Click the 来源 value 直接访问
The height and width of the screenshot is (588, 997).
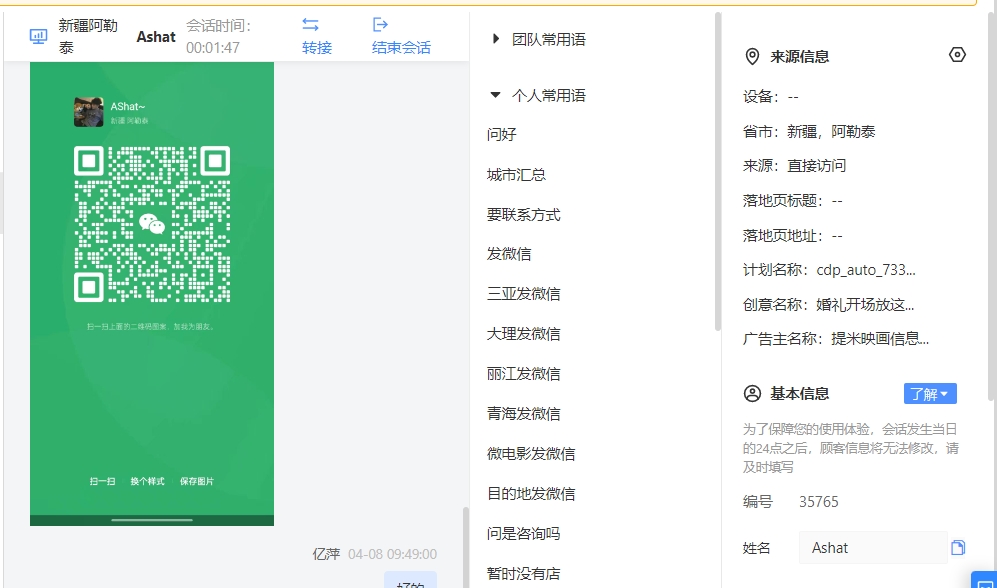(816, 166)
